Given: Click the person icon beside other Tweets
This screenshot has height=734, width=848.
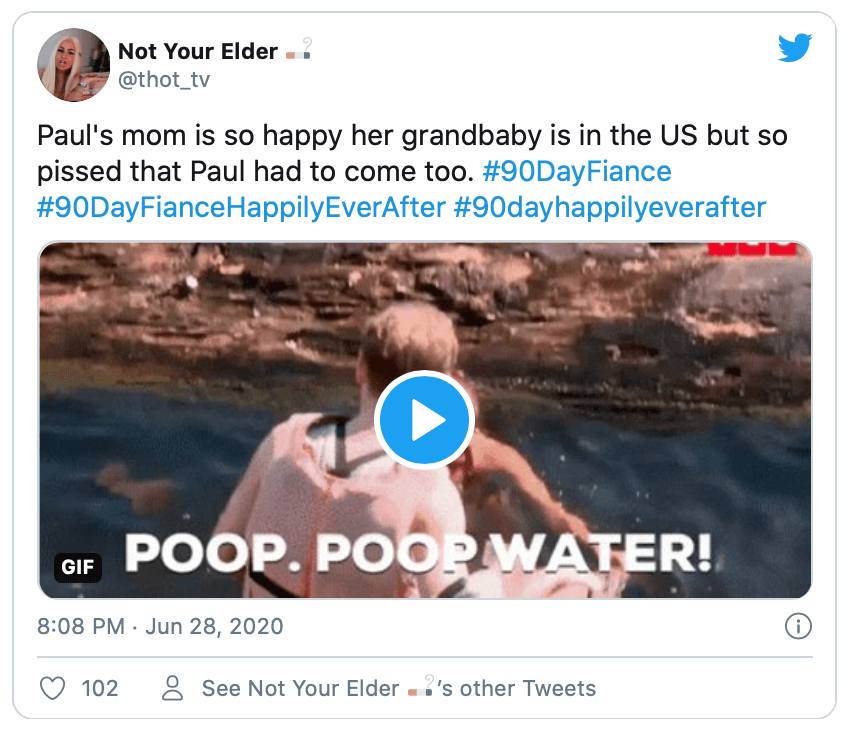Looking at the screenshot, I should [174, 688].
